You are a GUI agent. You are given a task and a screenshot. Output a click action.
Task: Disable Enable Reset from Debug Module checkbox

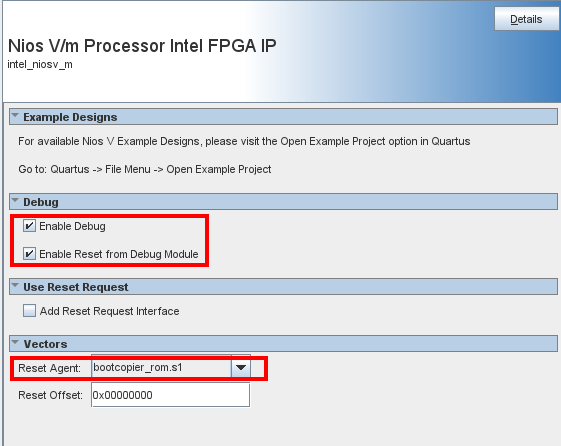coord(29,254)
